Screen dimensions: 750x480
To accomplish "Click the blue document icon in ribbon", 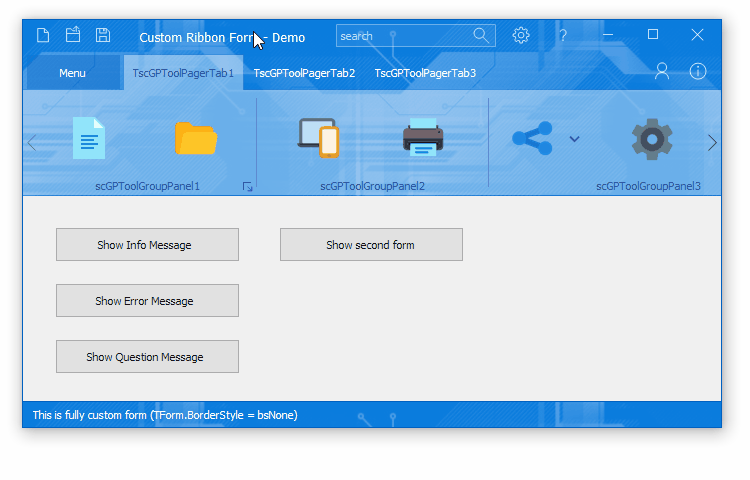I will [89, 138].
